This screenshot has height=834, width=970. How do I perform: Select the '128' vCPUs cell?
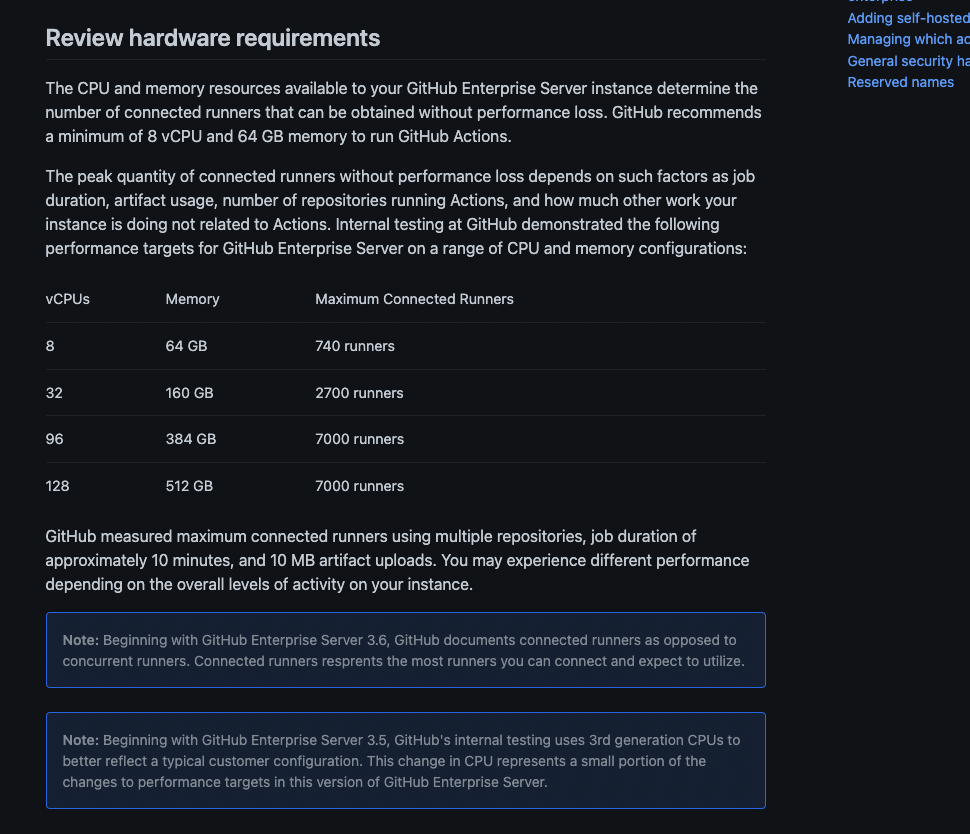[58, 486]
